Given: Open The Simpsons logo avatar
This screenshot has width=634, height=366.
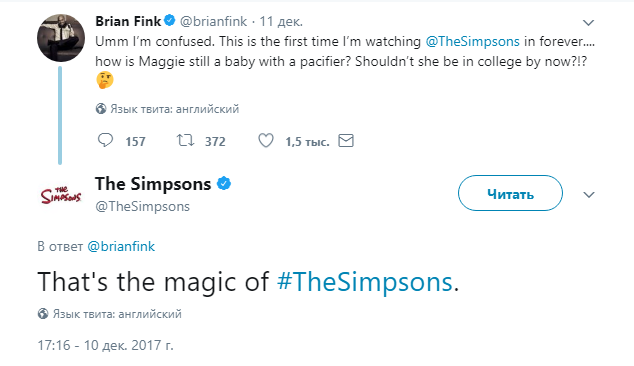Looking at the screenshot, I should (61, 195).
